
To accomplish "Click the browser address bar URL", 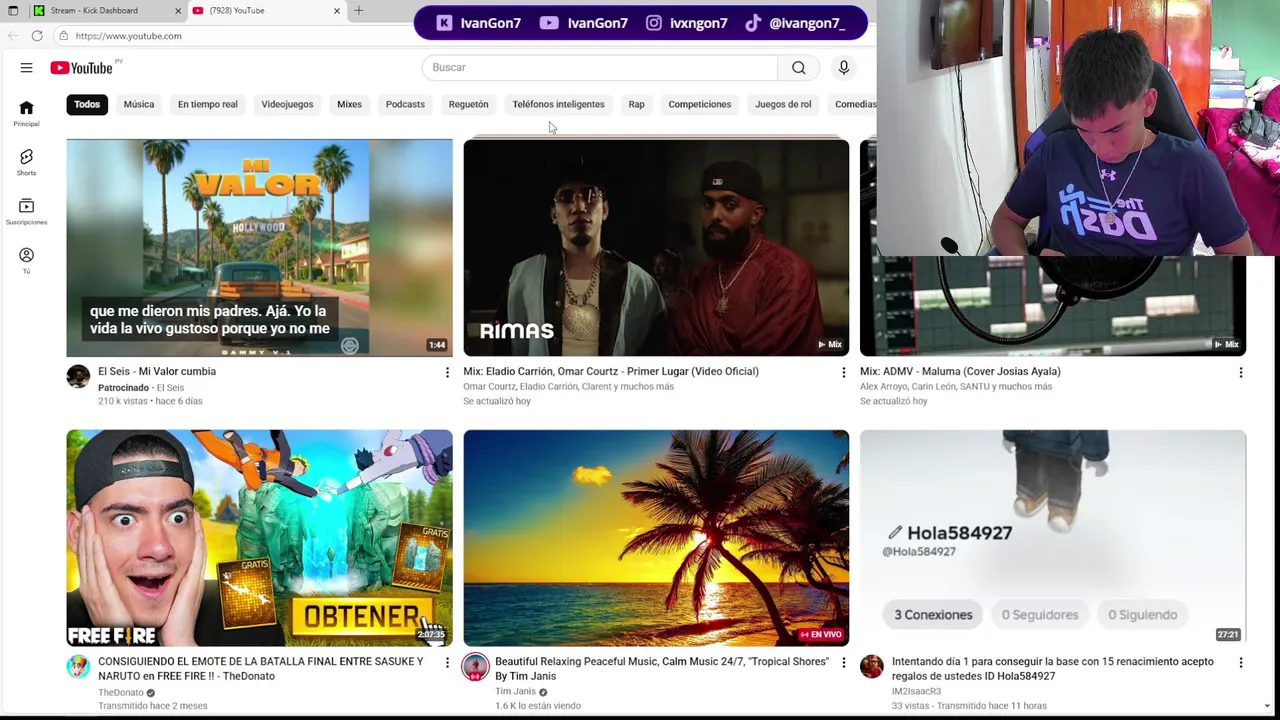I will pyautogui.click(x=129, y=36).
